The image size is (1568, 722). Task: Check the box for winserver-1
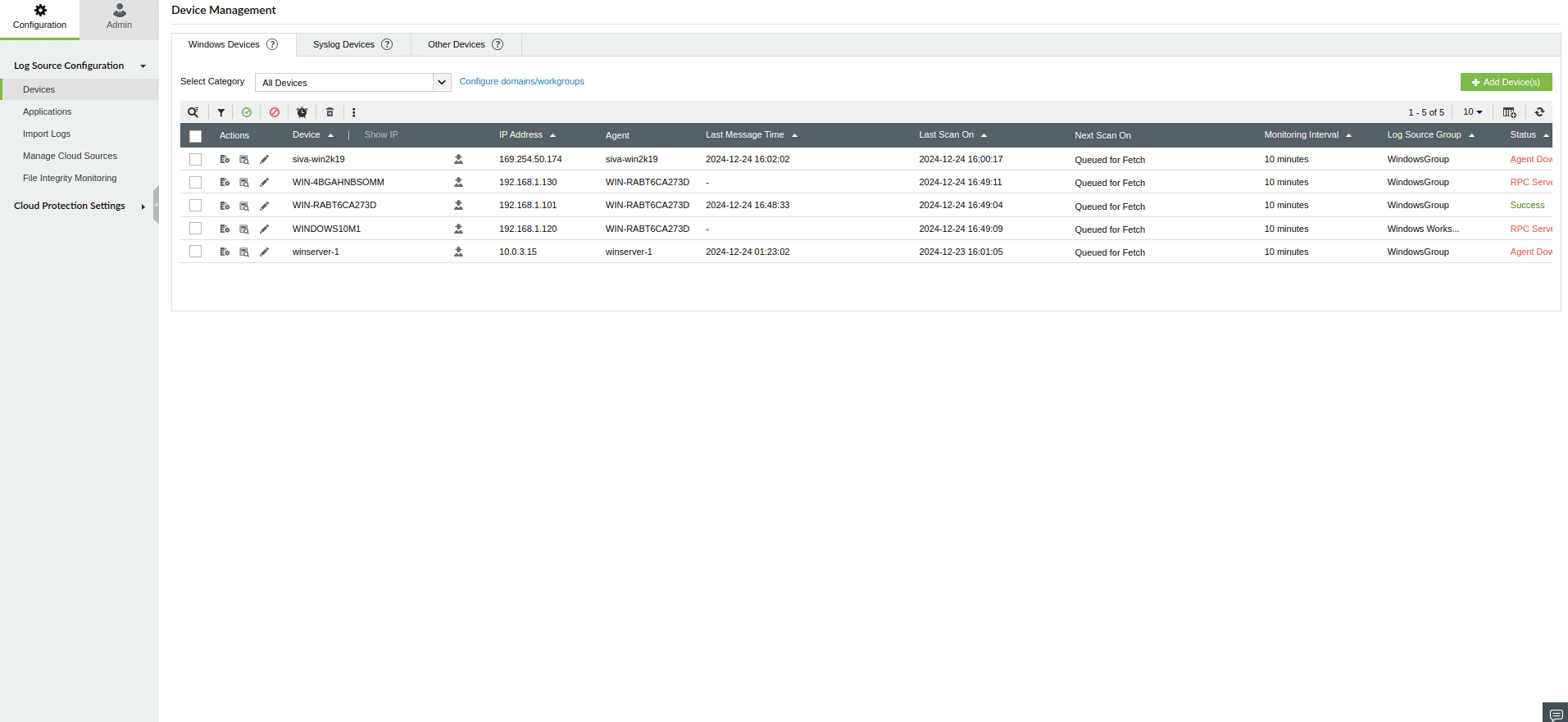pos(195,251)
